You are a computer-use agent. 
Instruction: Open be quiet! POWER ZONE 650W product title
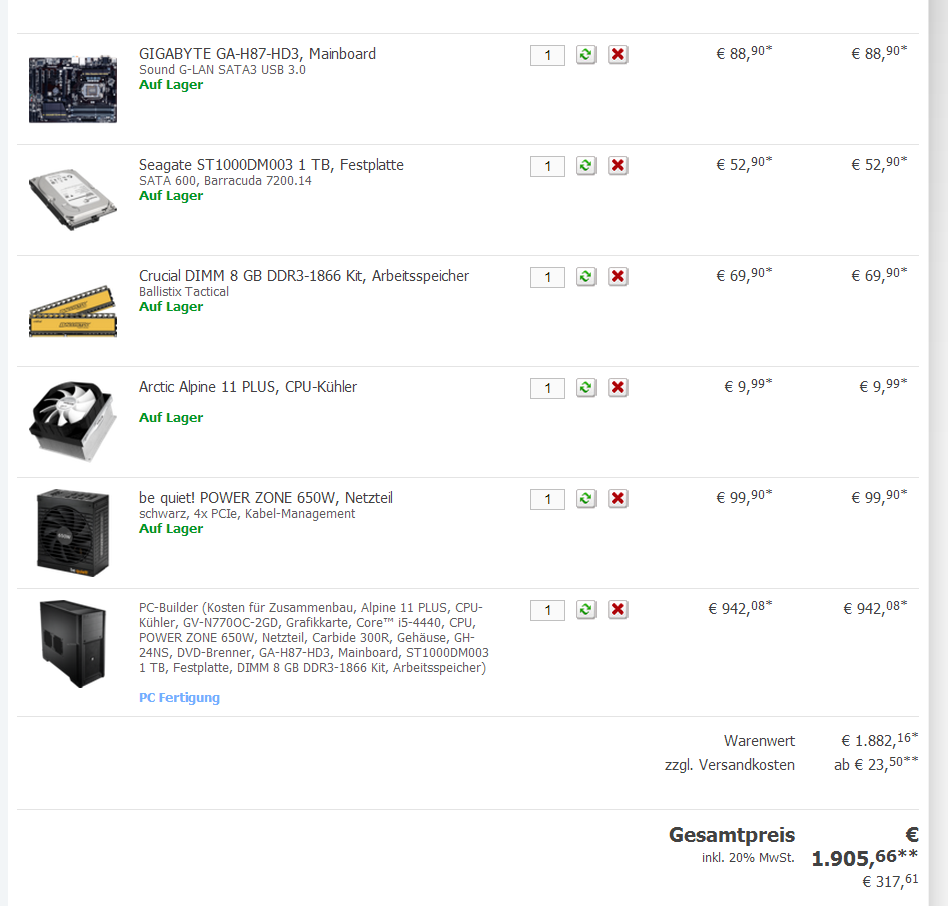tap(265, 498)
